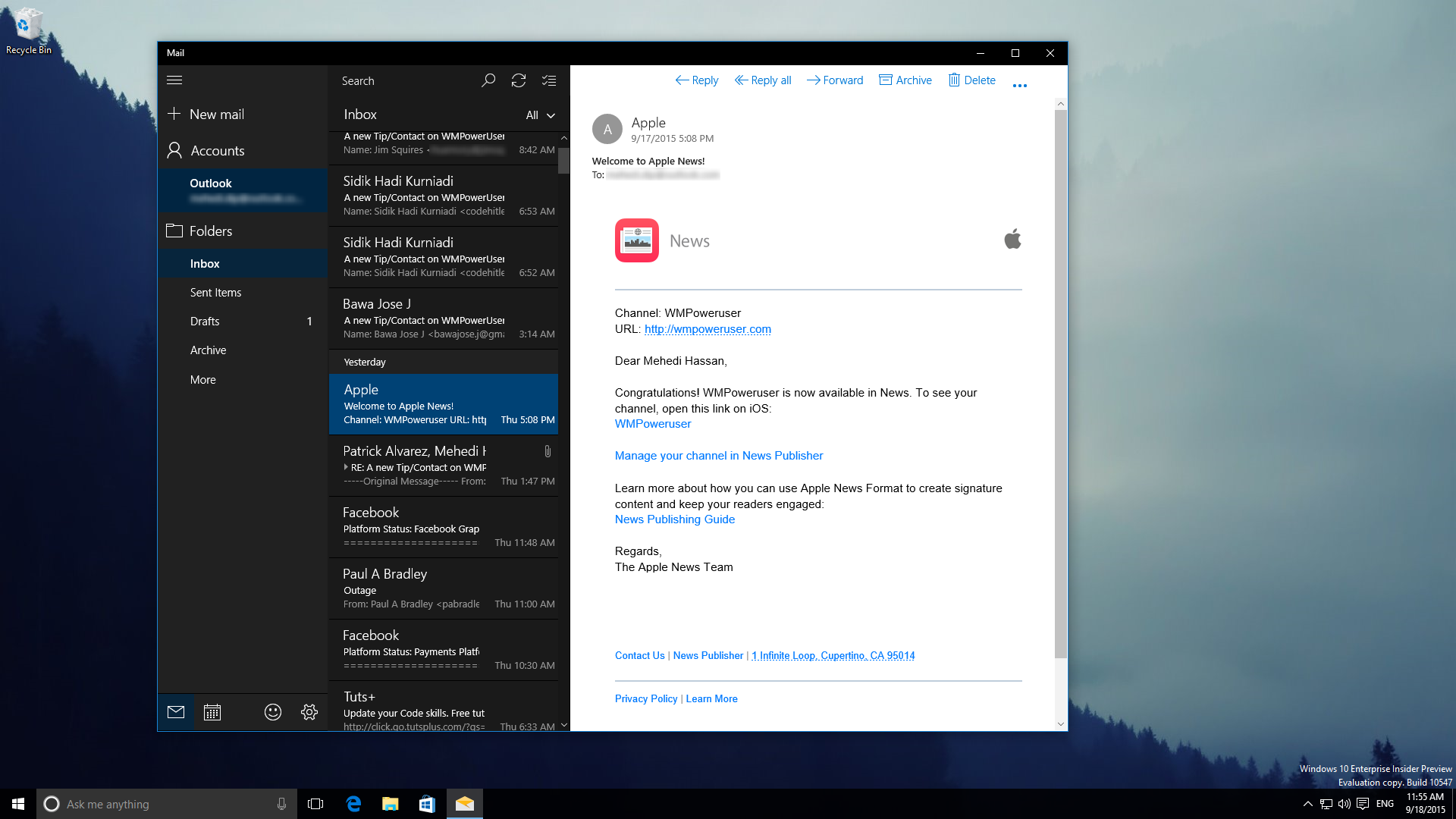
Task: Click the Apple News app icon
Action: 637,240
